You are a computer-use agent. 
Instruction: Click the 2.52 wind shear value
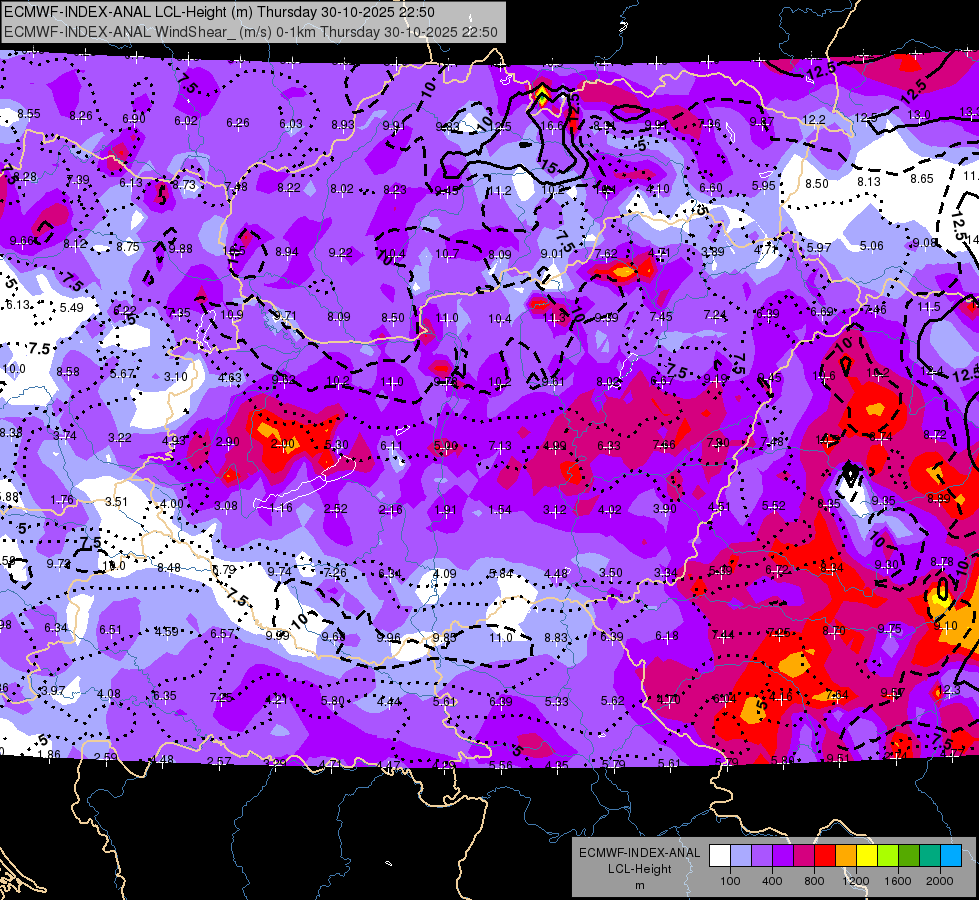(x=335, y=508)
